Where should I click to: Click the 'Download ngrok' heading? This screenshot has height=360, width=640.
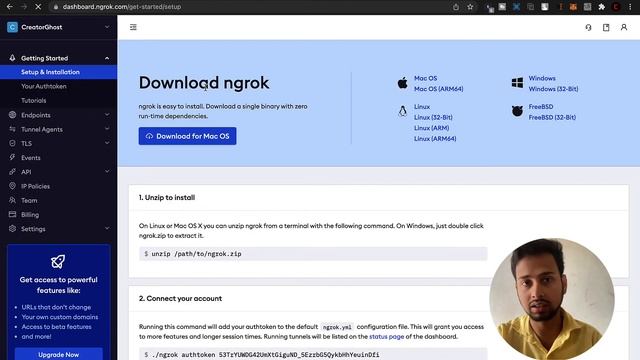click(204, 83)
